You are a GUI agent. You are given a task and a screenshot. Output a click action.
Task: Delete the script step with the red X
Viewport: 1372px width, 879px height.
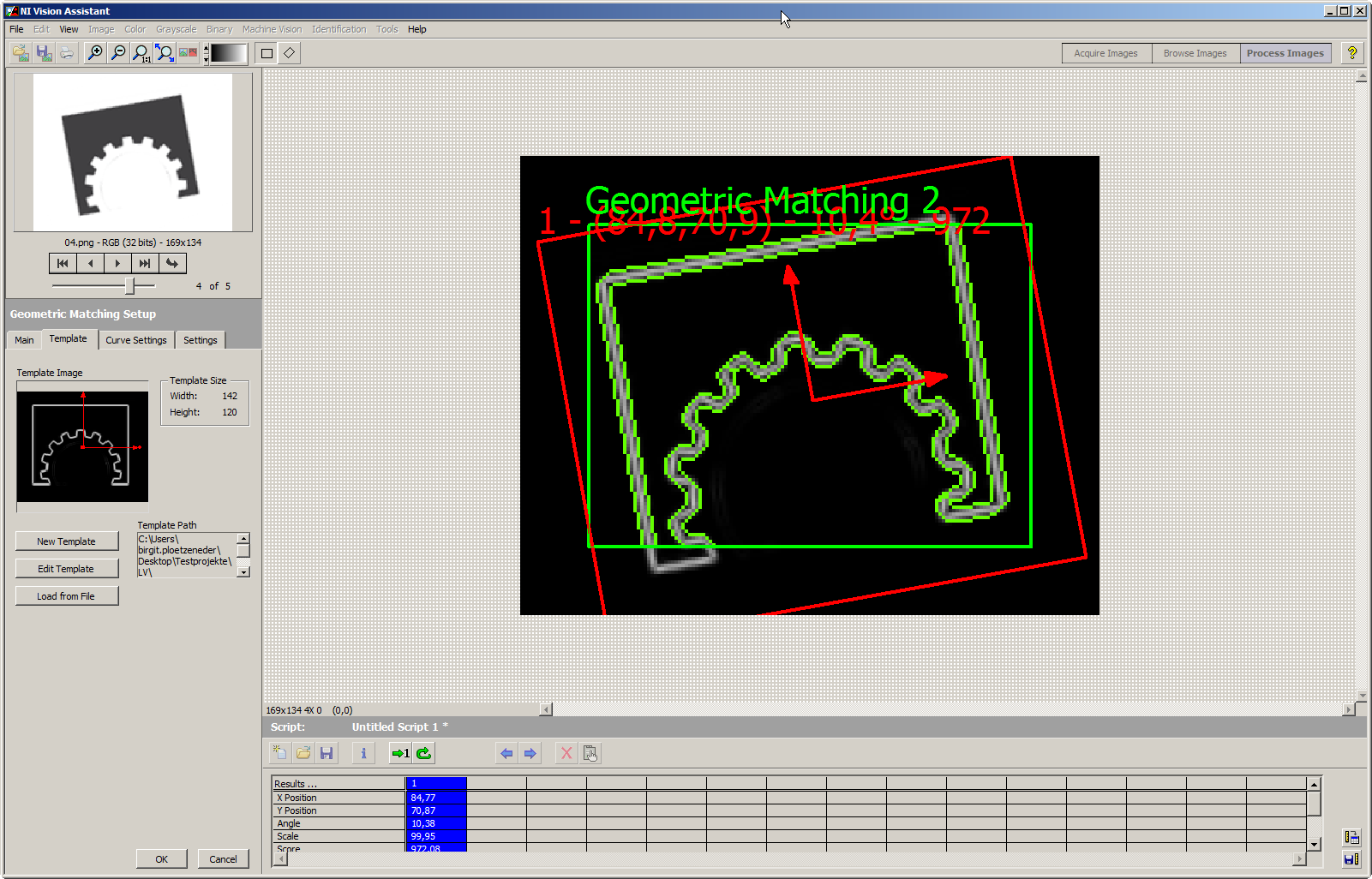566,753
